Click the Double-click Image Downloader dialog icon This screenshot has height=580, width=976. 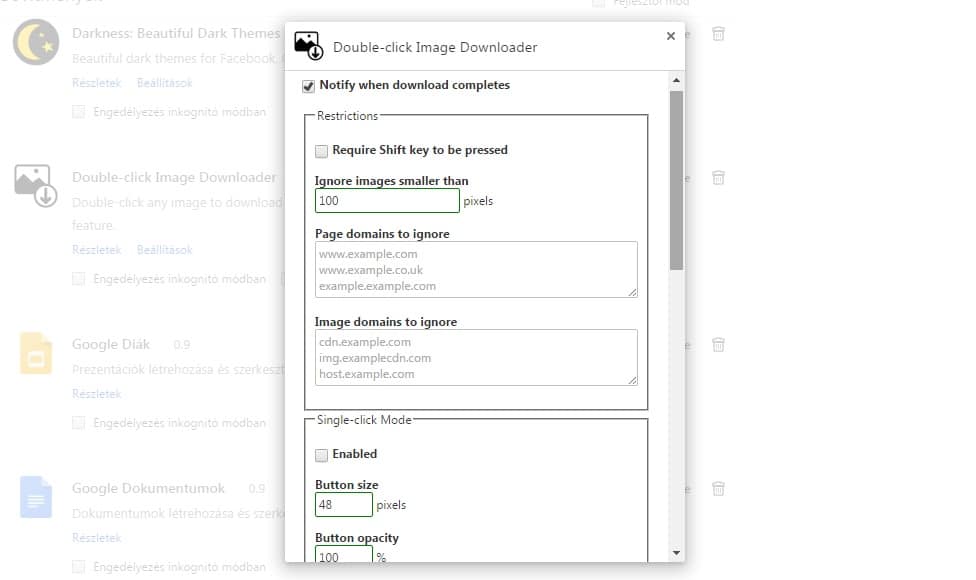tap(309, 46)
